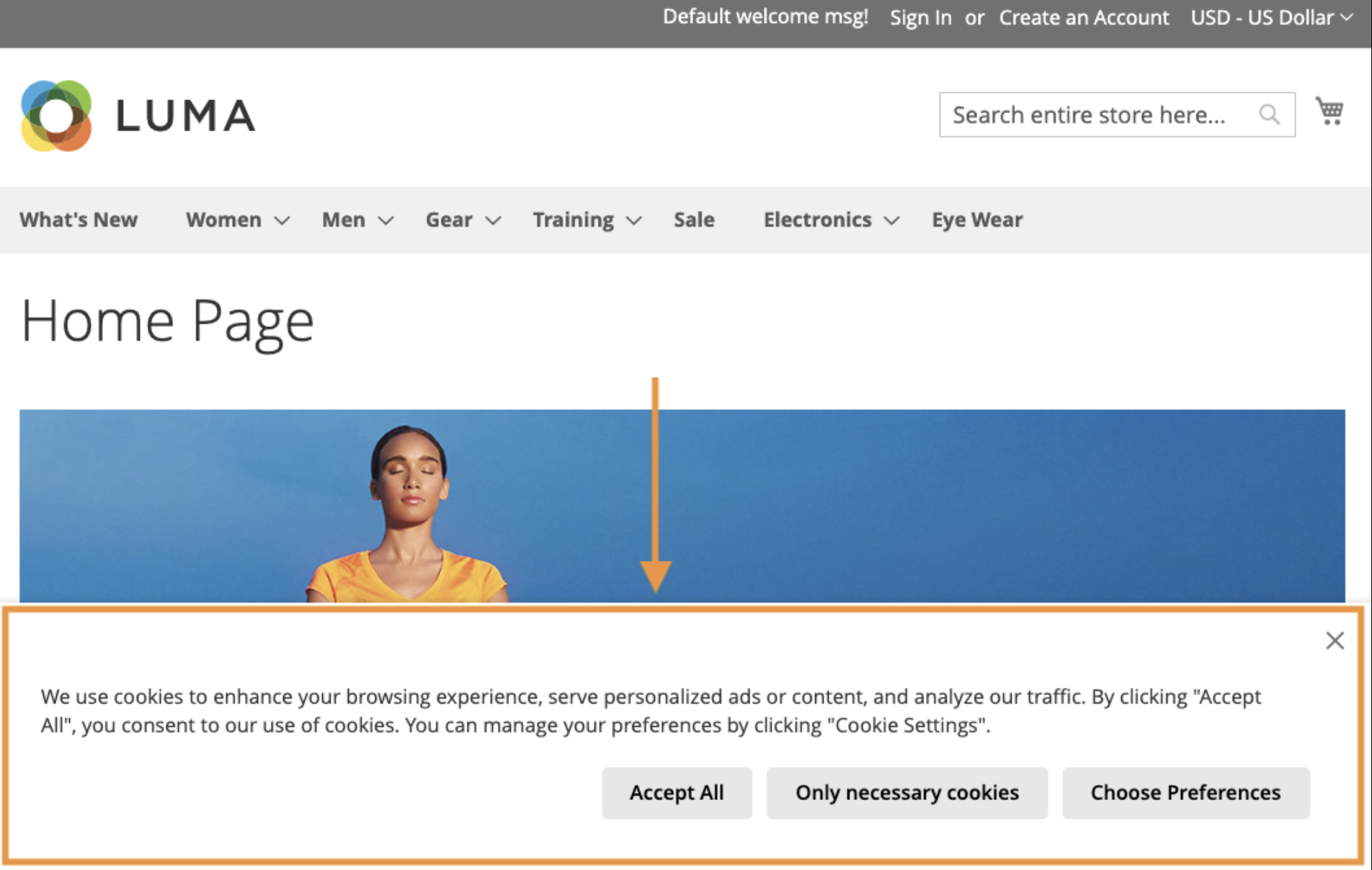
Task: Click the search magnifier icon
Action: 1269,115
